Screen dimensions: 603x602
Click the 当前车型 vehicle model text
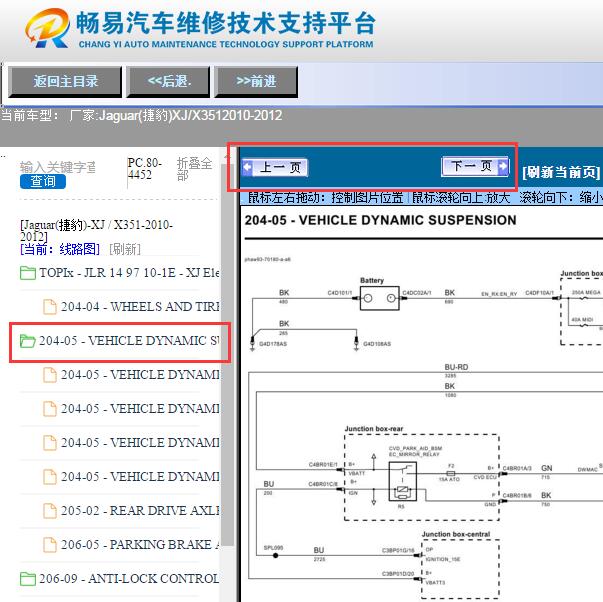click(x=142, y=115)
